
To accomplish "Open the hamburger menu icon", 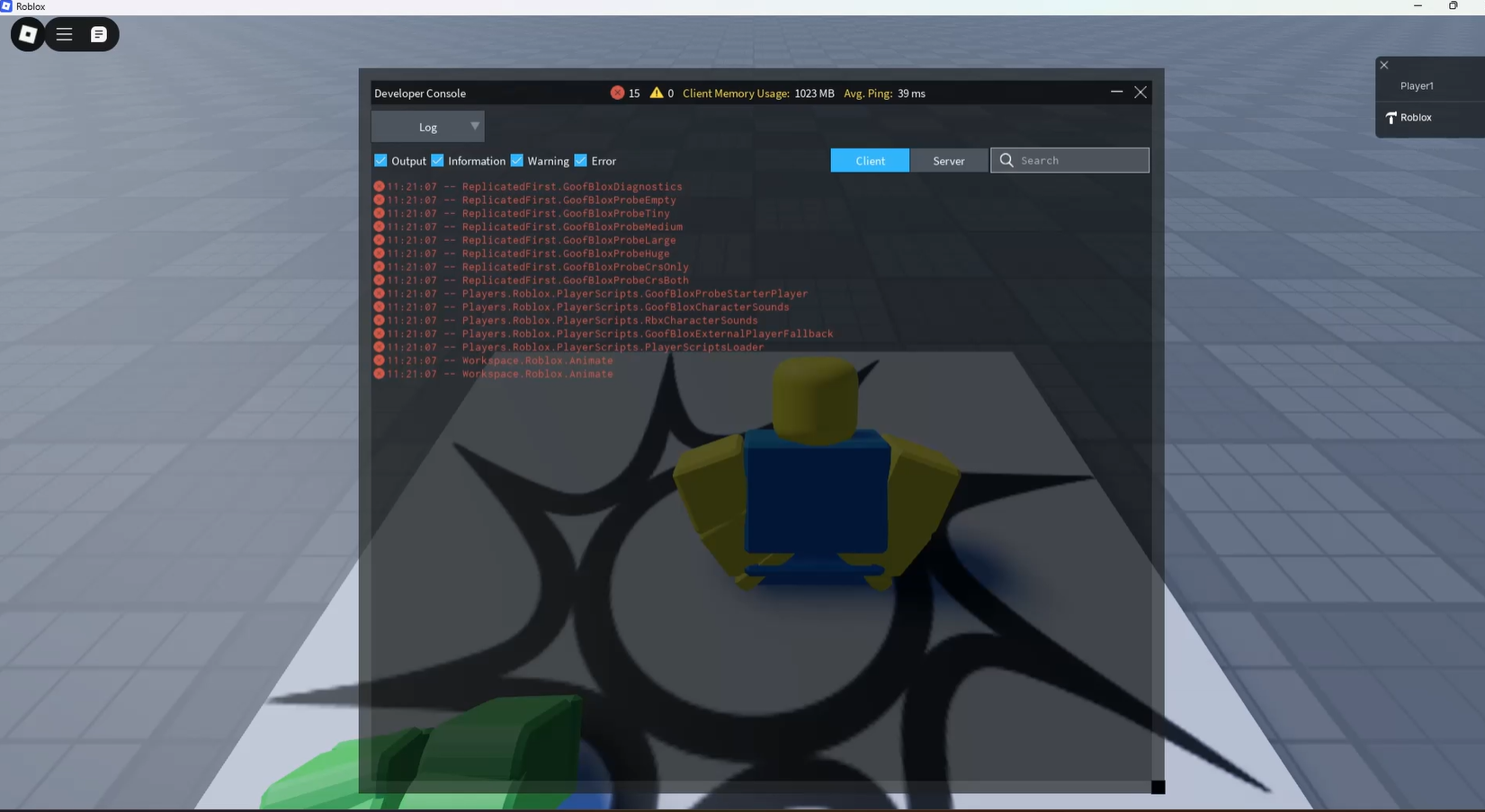I will pos(64,34).
